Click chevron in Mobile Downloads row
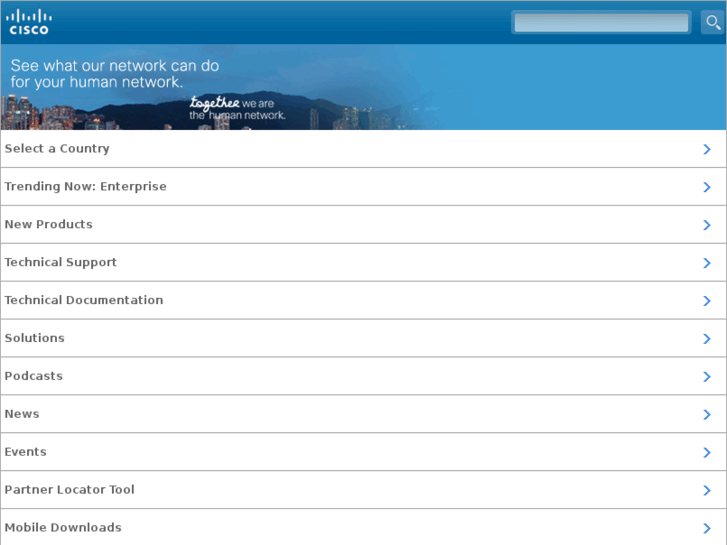 [707, 528]
